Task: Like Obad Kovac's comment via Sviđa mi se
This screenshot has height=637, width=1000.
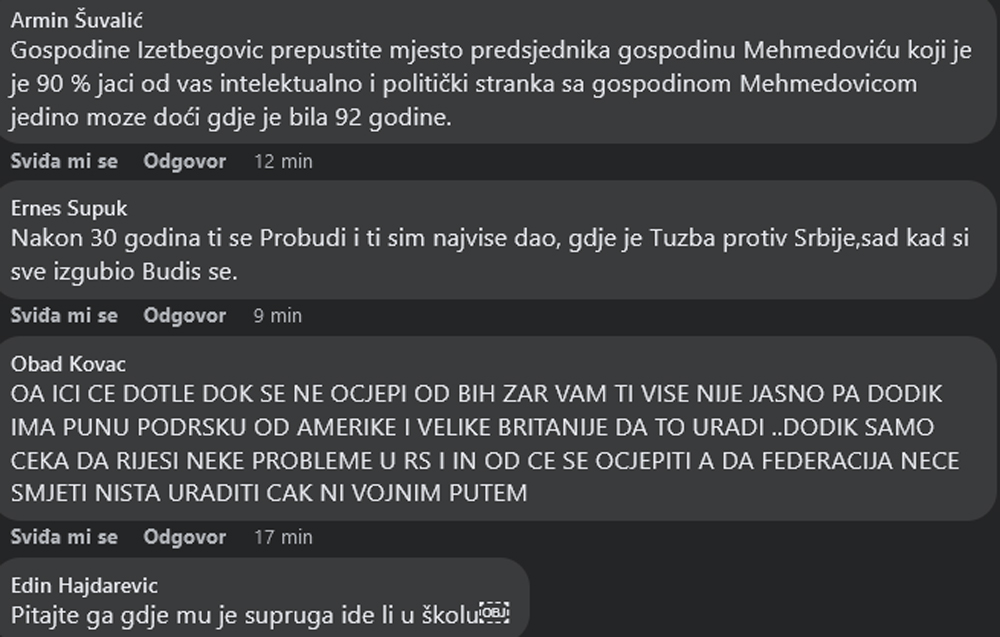Action: 64,537
